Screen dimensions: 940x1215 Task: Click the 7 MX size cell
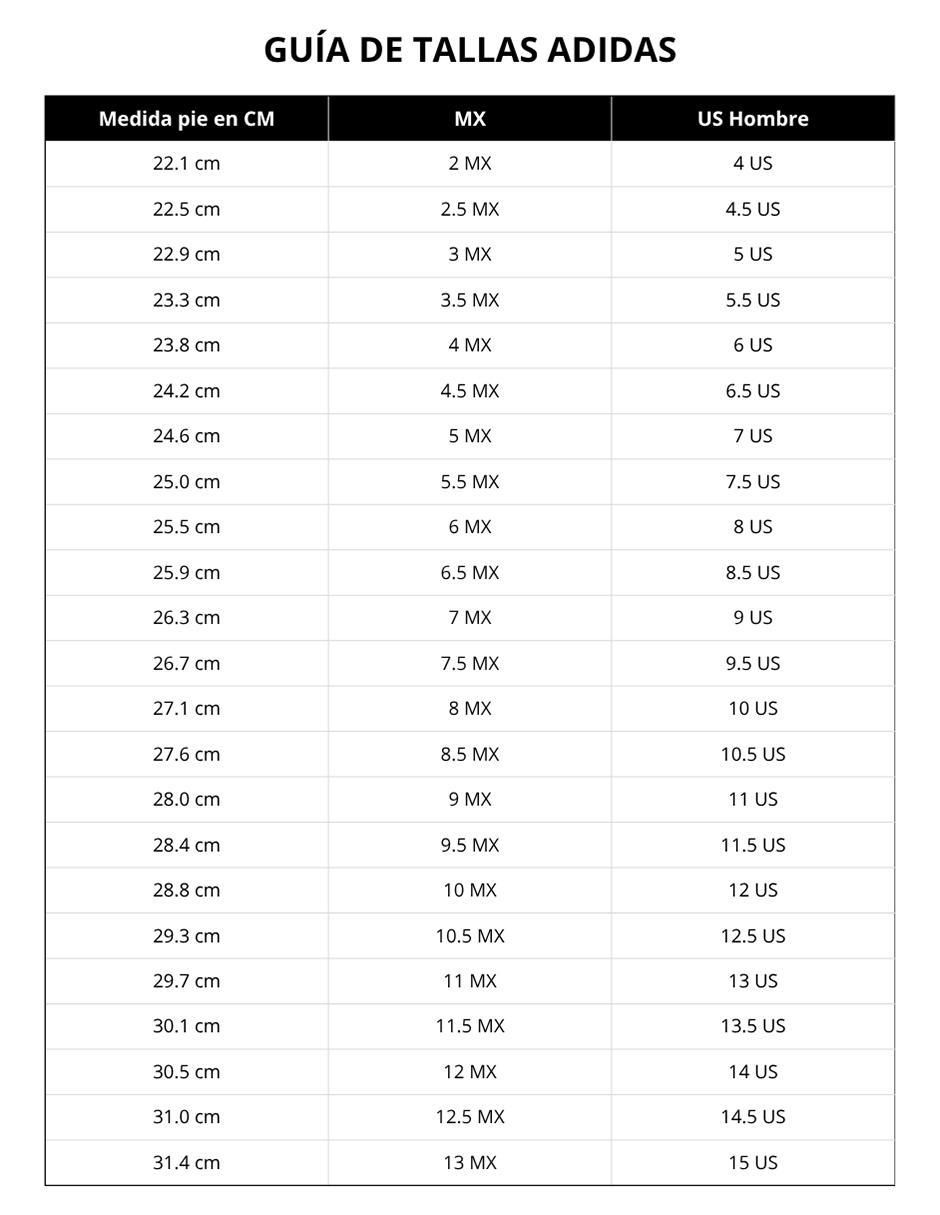click(470, 617)
